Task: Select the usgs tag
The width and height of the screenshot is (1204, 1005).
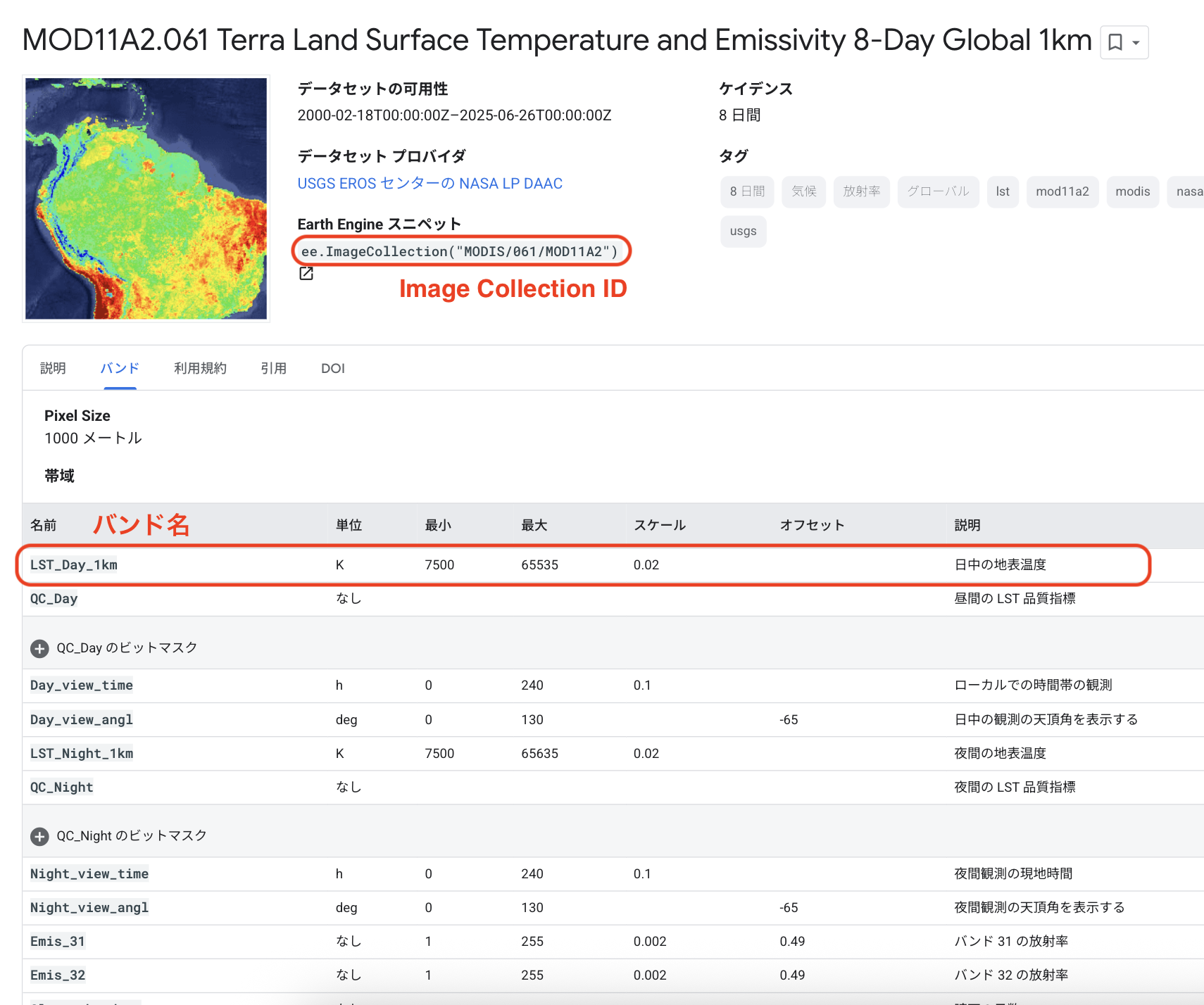Action: coord(743,231)
